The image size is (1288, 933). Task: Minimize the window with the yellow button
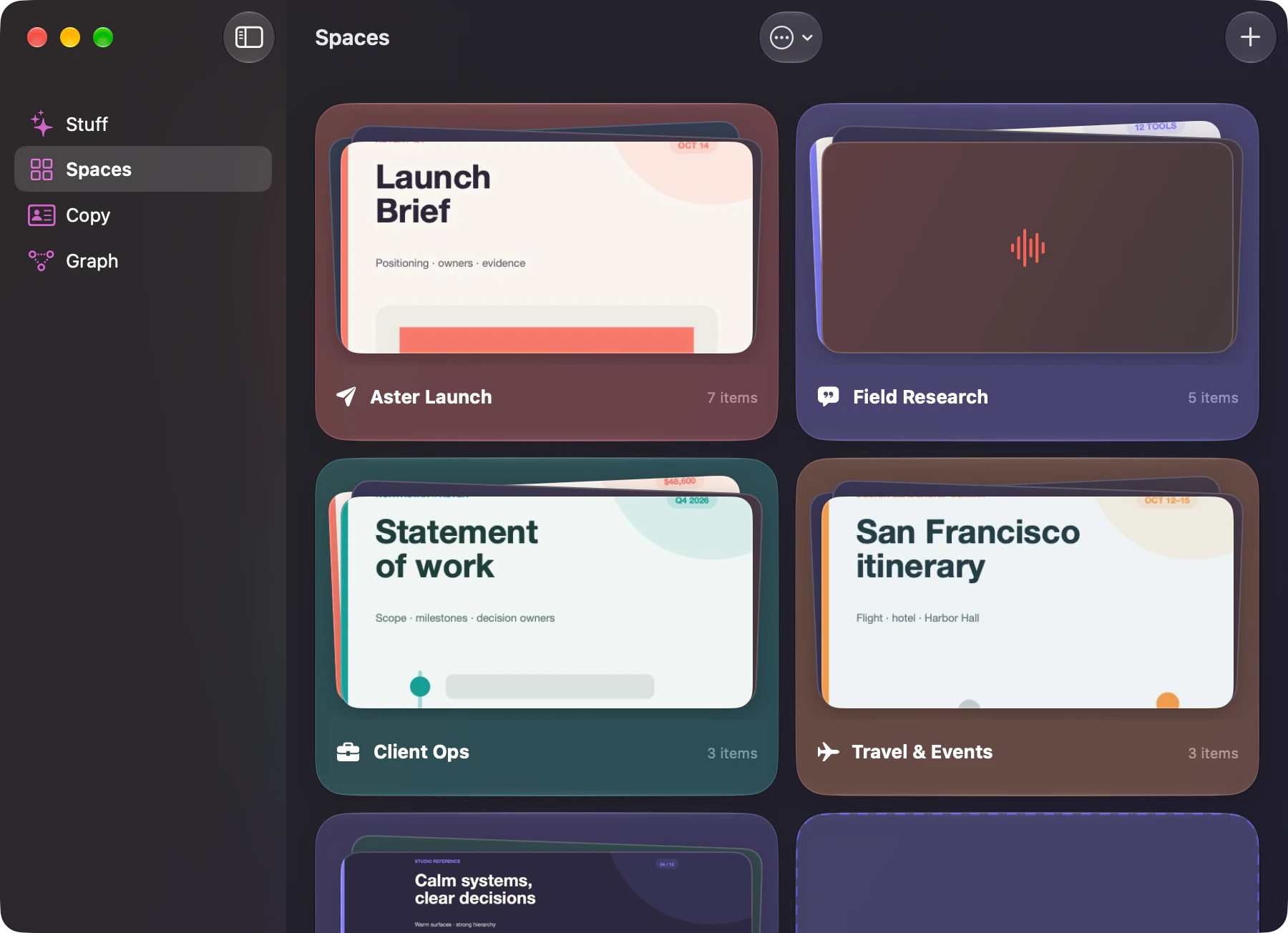pyautogui.click(x=70, y=37)
